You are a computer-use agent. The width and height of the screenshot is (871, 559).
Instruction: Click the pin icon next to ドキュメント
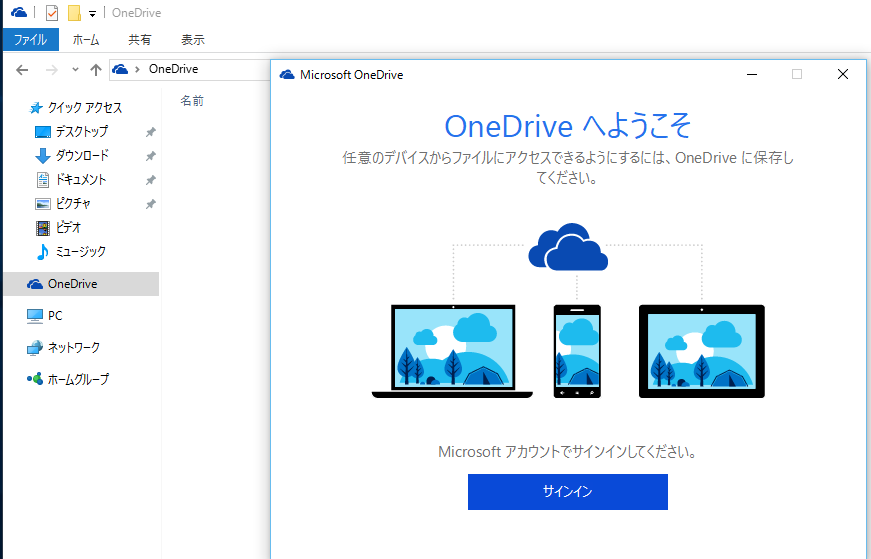coord(151,180)
